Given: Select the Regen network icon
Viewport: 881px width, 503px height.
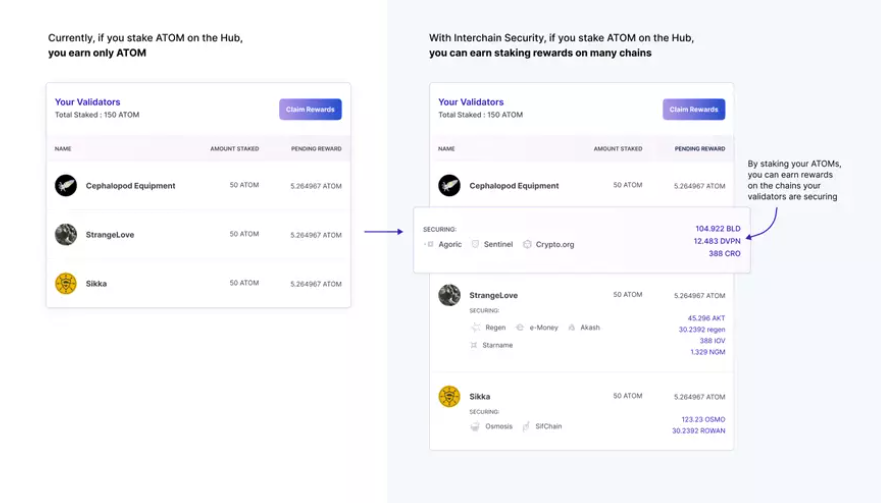Looking at the screenshot, I should pos(476,327).
